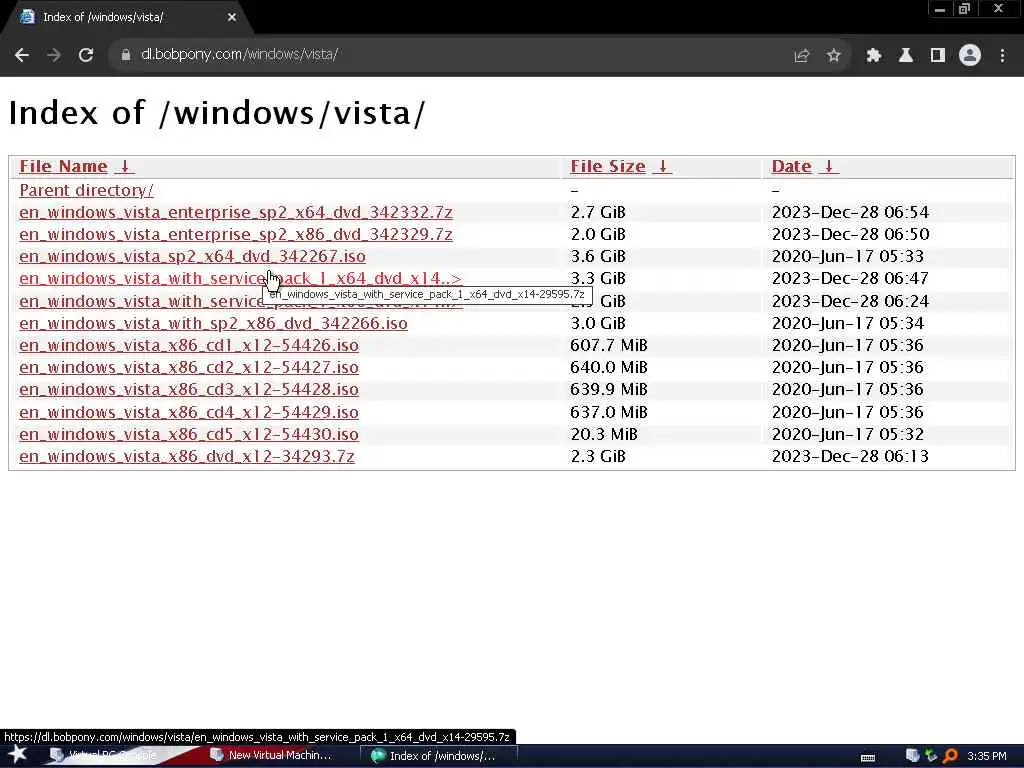Screen dimensions: 1024x768
Task: Download en_windows_vista_with_sp2_x86_dvd_342266.iso
Action: (214, 324)
